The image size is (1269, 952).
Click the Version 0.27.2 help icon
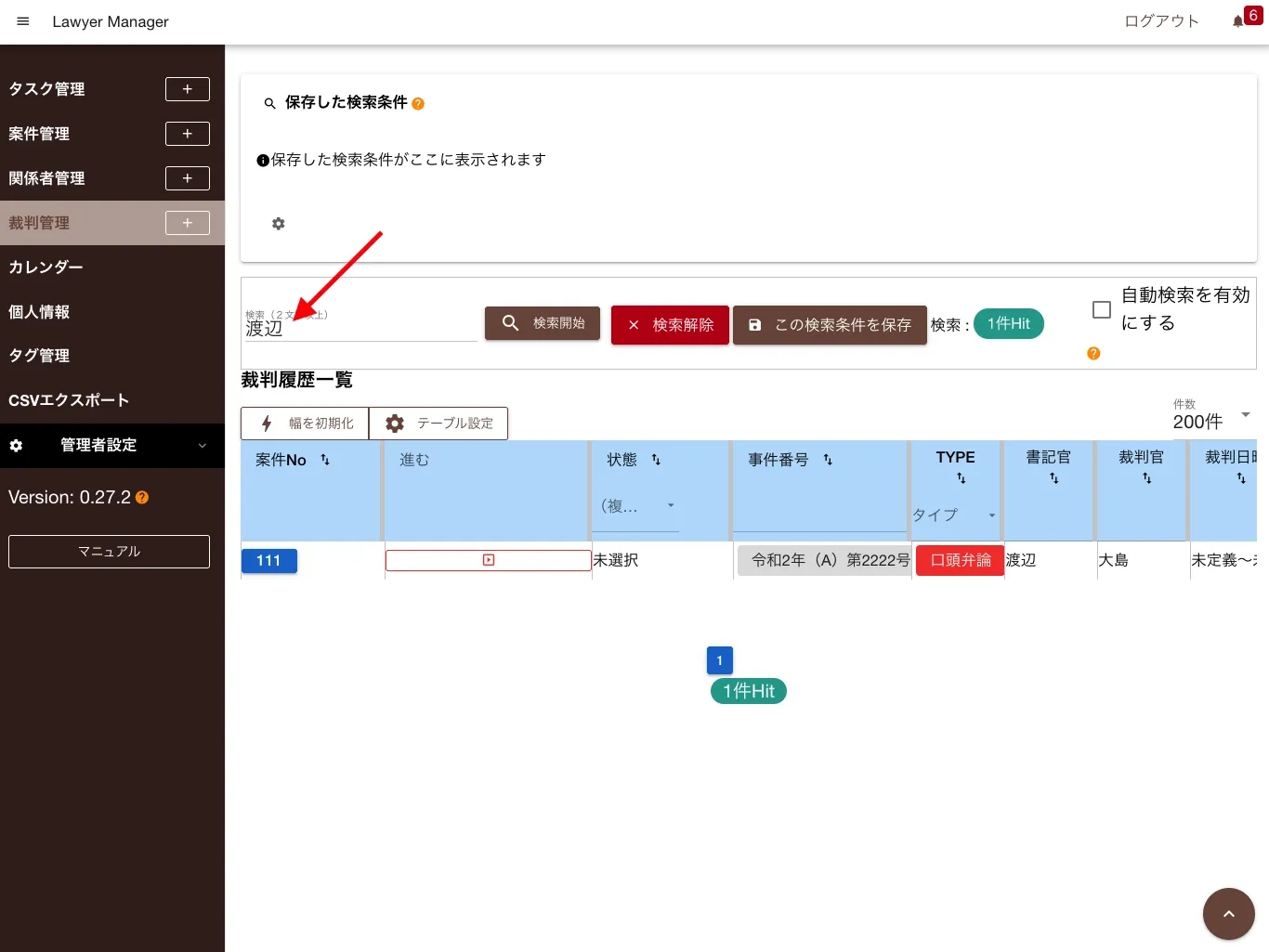click(142, 498)
